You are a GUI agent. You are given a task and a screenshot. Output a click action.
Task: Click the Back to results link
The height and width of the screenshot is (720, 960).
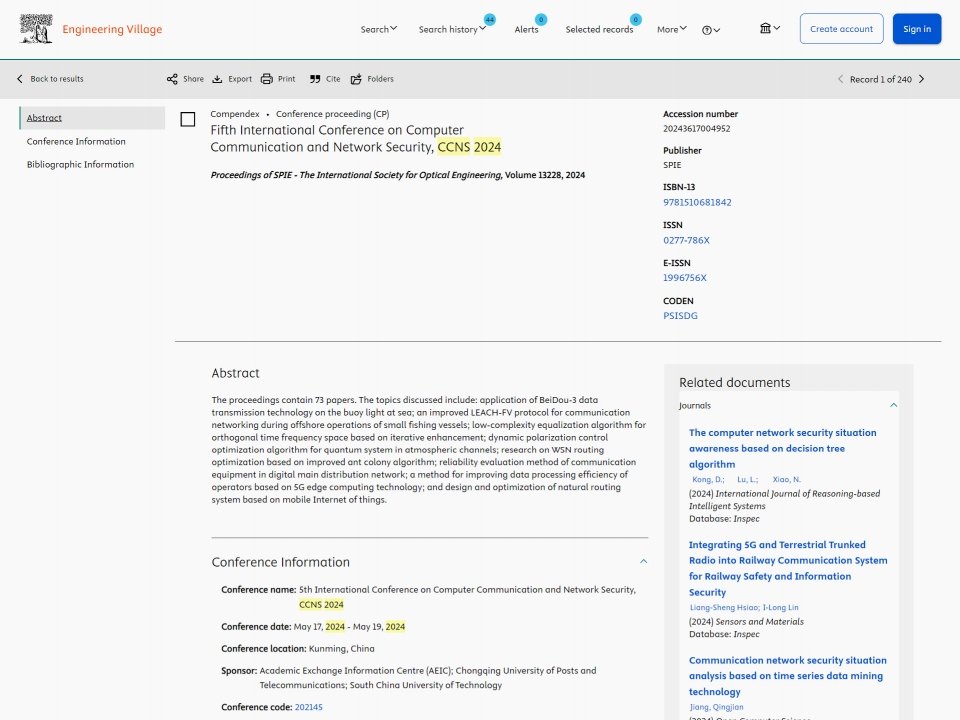57,79
